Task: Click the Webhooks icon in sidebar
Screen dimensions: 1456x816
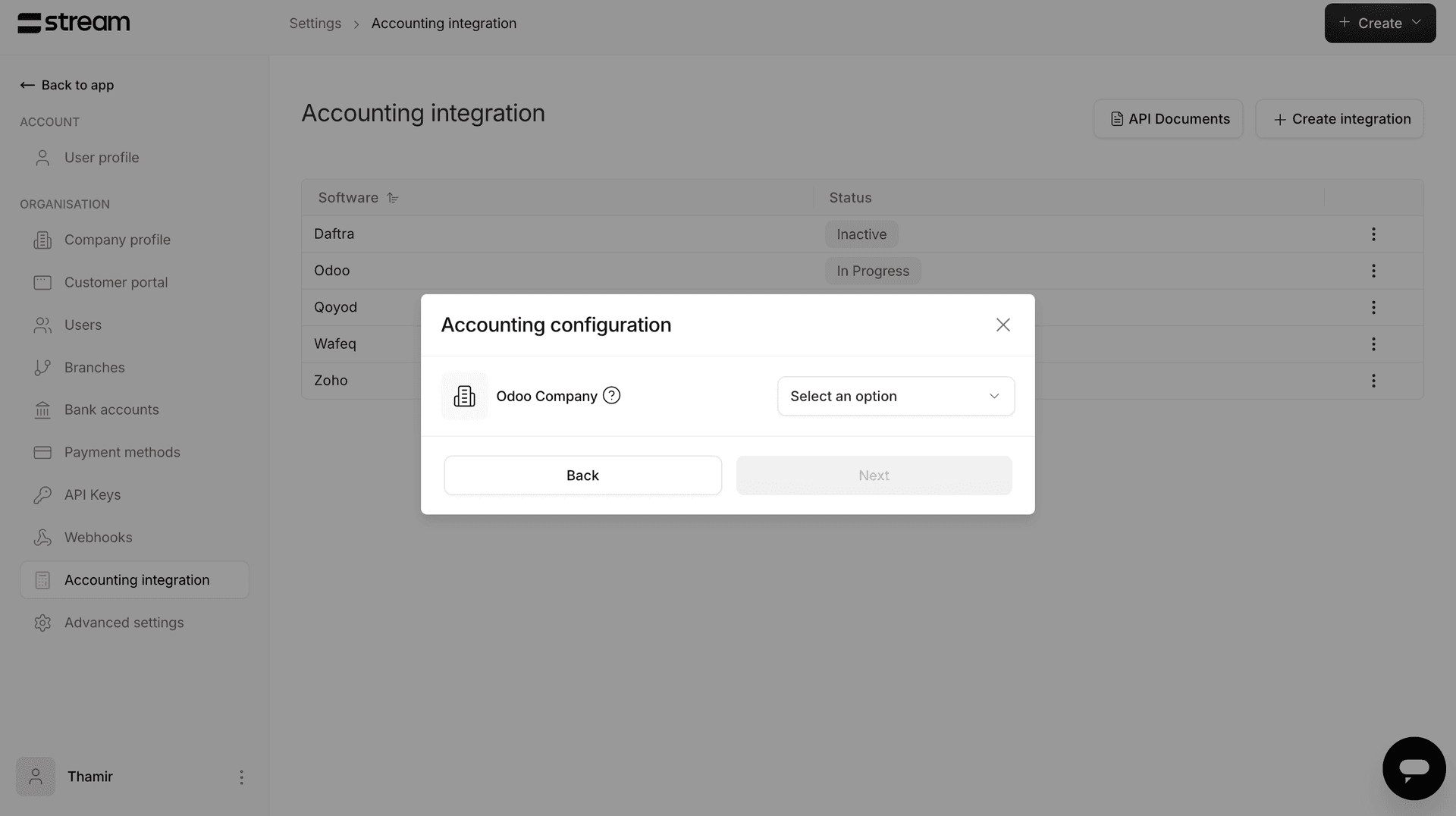Action: coord(42,537)
